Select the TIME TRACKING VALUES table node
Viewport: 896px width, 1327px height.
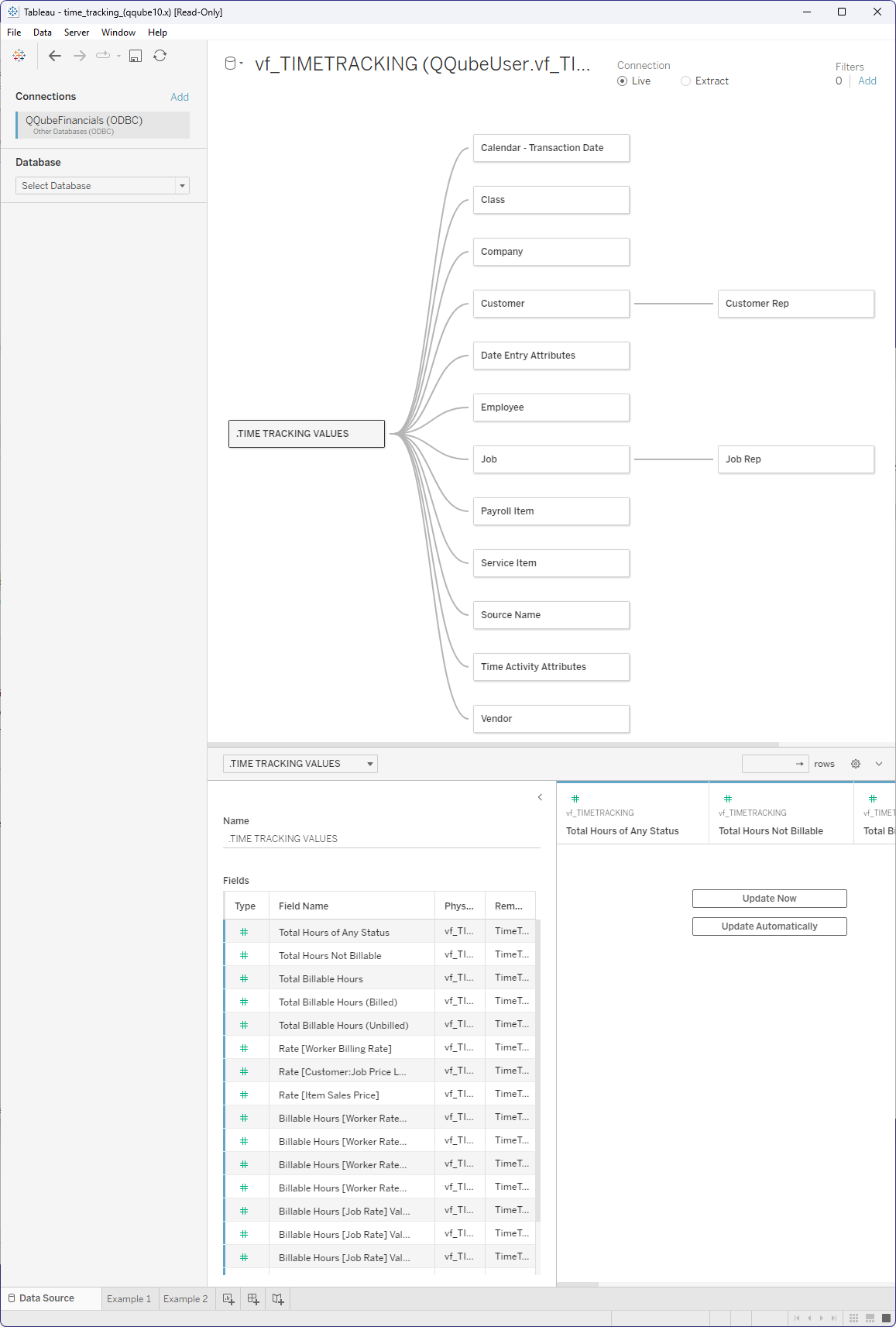tap(307, 434)
